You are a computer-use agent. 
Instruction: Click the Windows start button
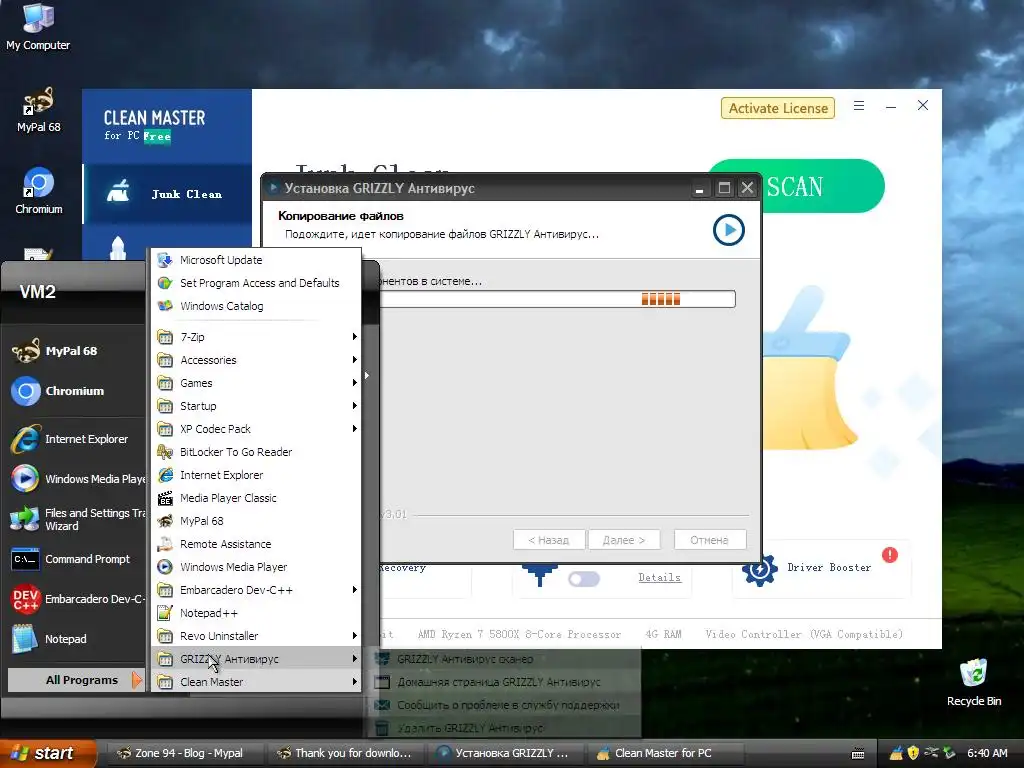[x=47, y=753]
